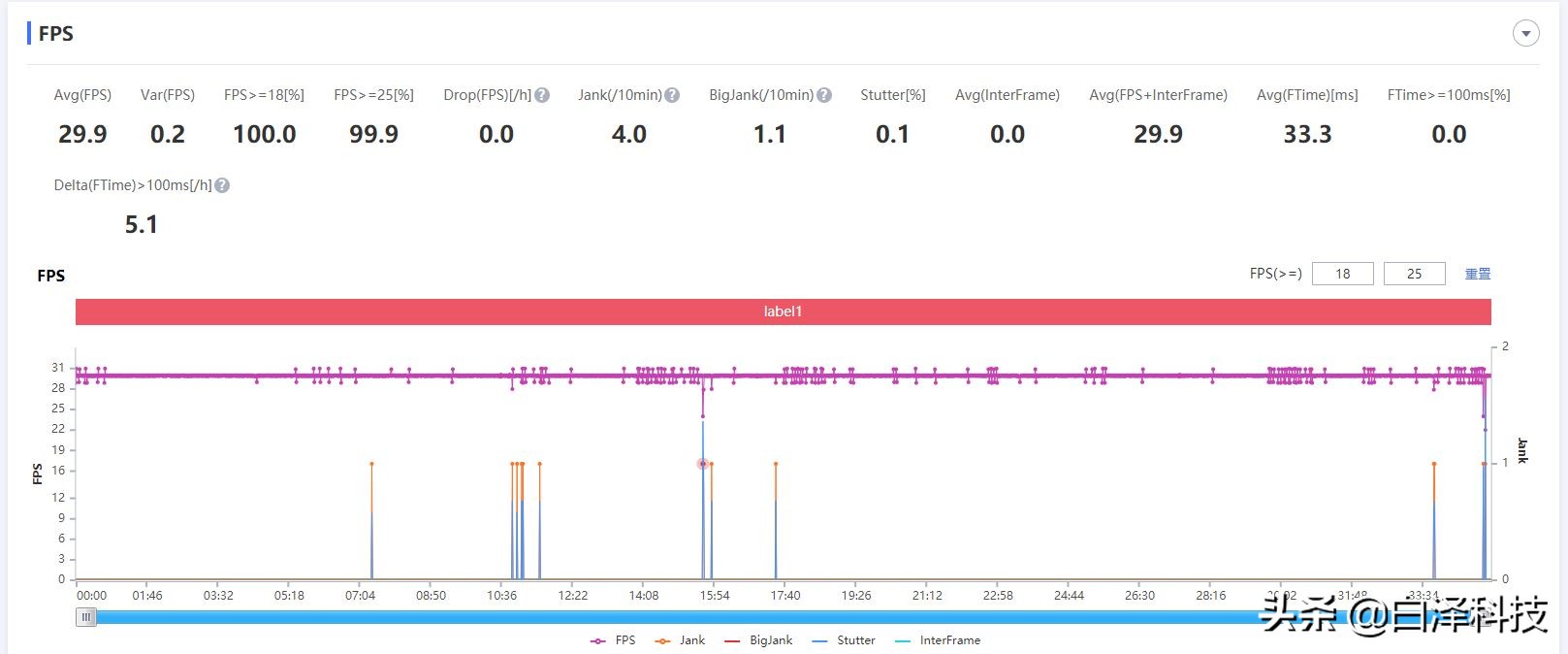Click the Avg(FPS) value 29.9
Viewport: 1568px width, 654px height.
point(82,134)
